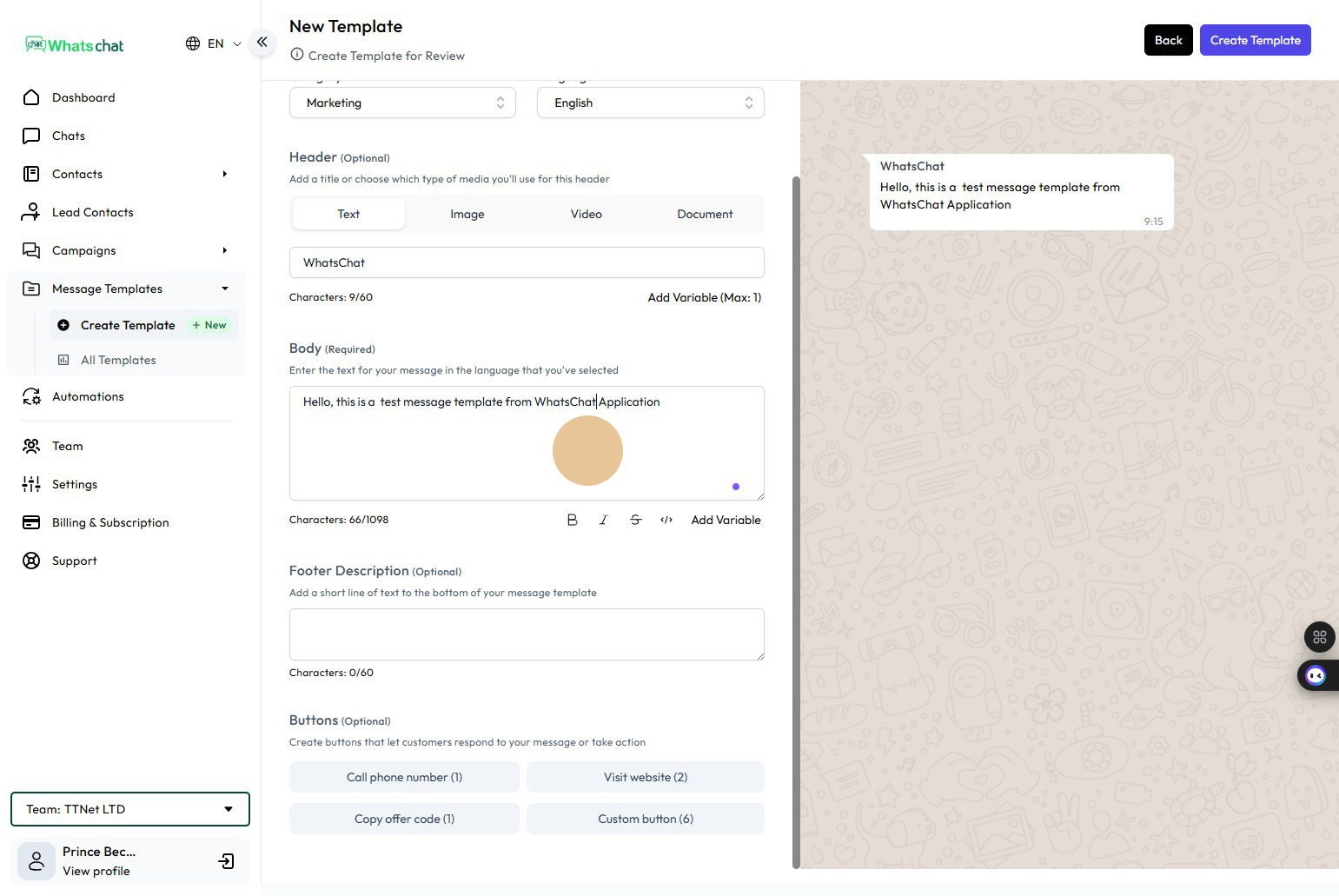Click the Bold formatting icon
This screenshot has height=896, width=1339.
click(572, 520)
